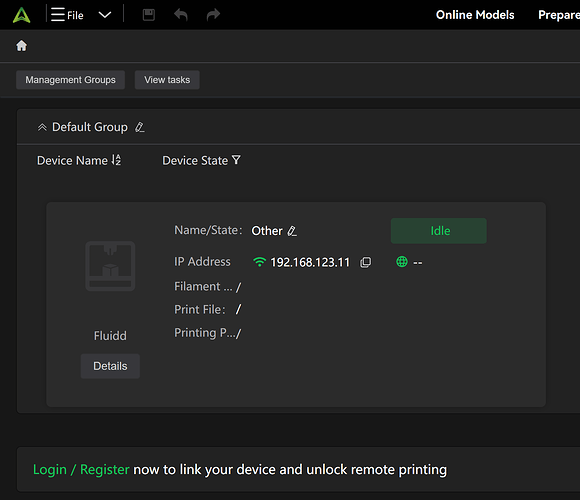The width and height of the screenshot is (580, 500).
Task: Click the Fluidd label
Action: pyautogui.click(x=110, y=336)
